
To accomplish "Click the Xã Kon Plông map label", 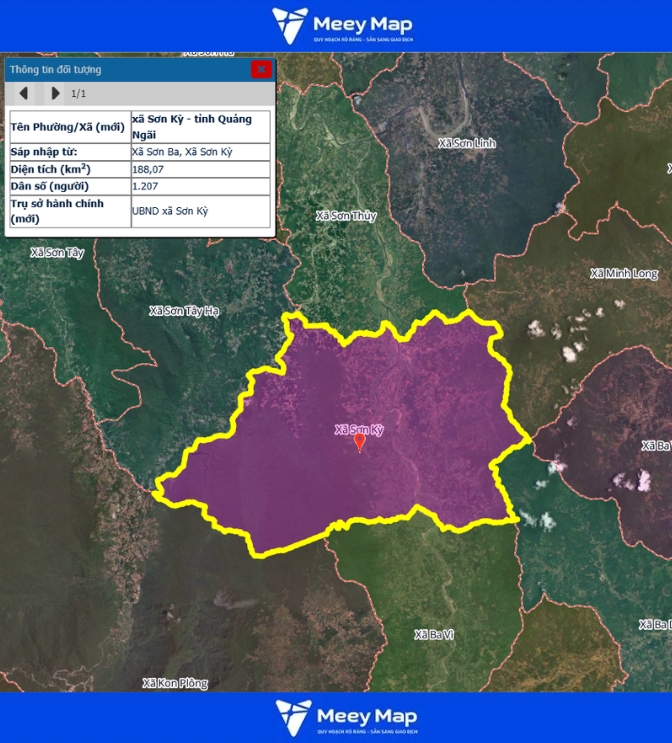I will coord(175,683).
